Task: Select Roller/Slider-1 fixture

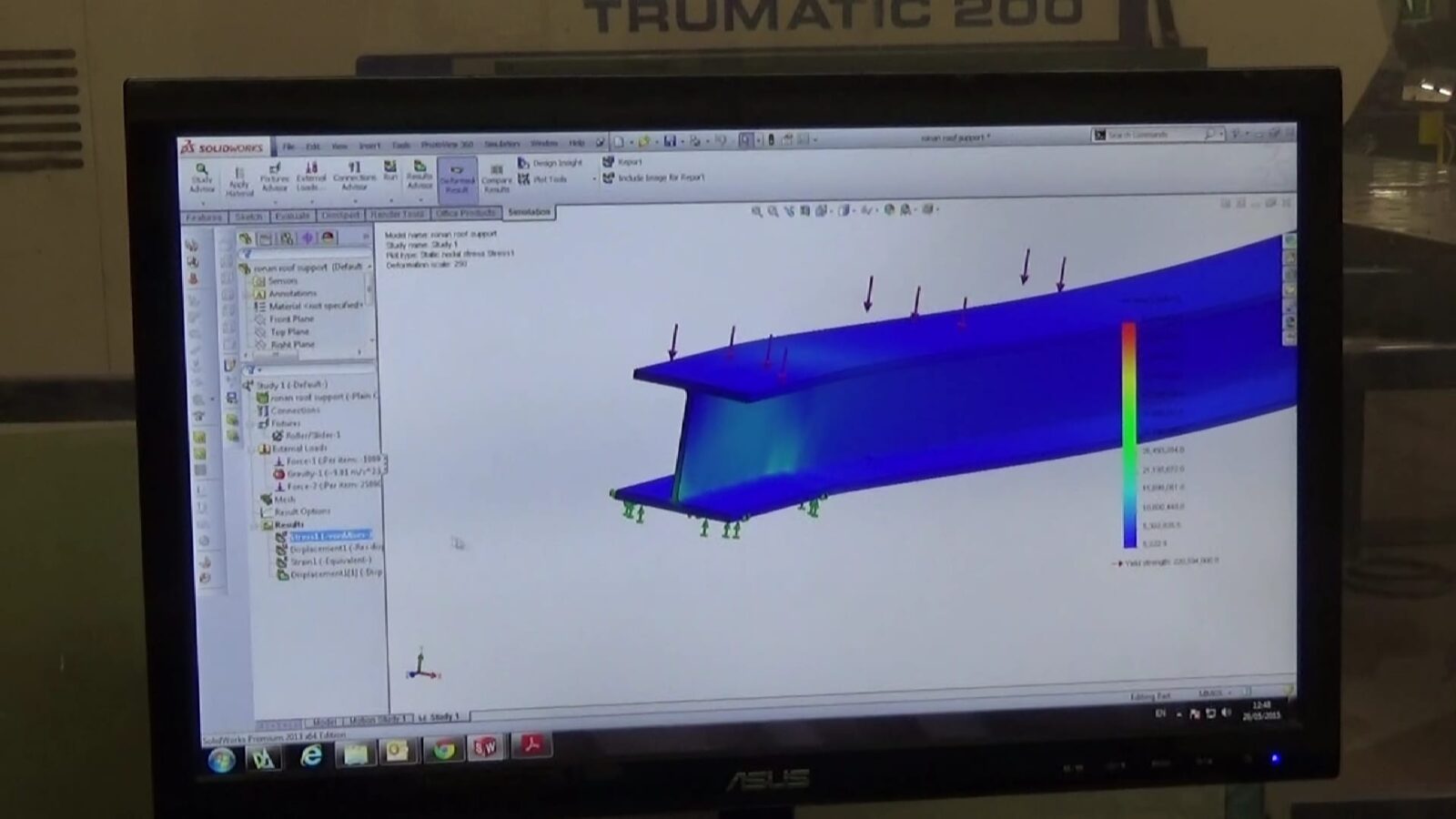Action: point(307,436)
